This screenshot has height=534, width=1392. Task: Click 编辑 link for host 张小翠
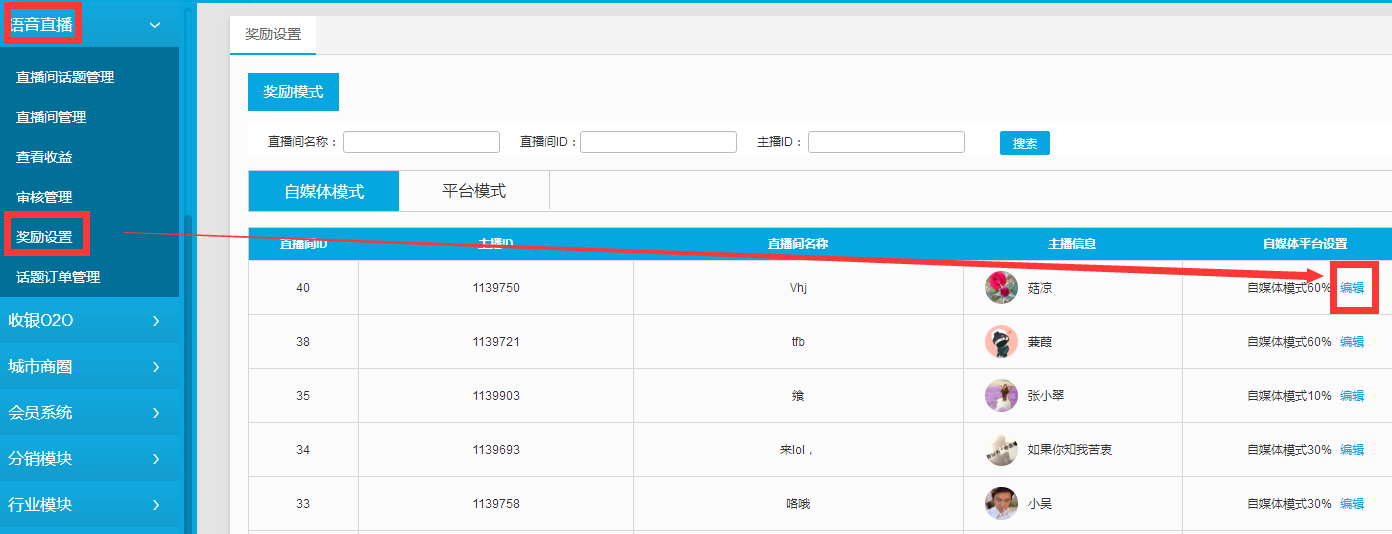point(1352,396)
